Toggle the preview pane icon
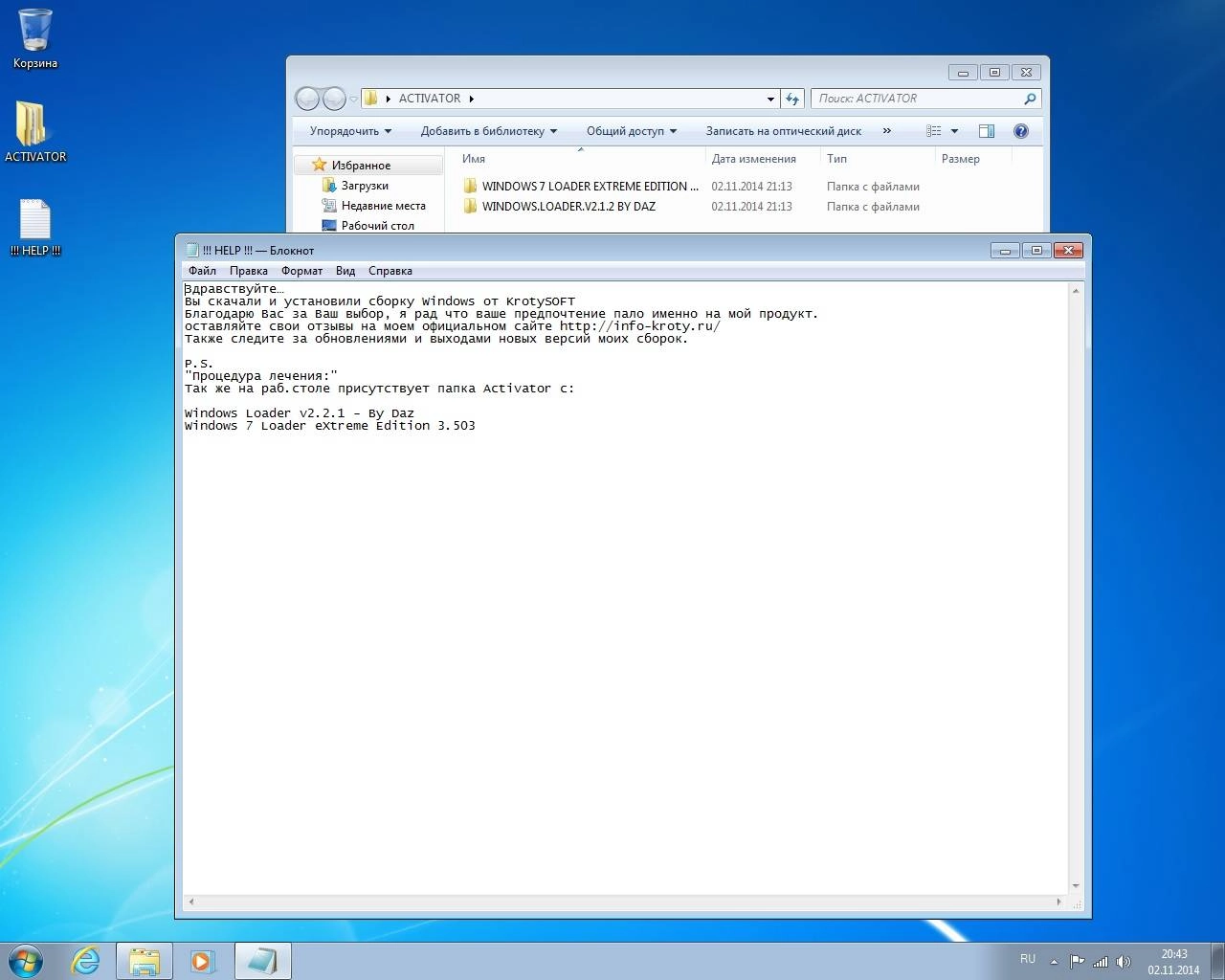This screenshot has height=980, width=1225. point(987,131)
